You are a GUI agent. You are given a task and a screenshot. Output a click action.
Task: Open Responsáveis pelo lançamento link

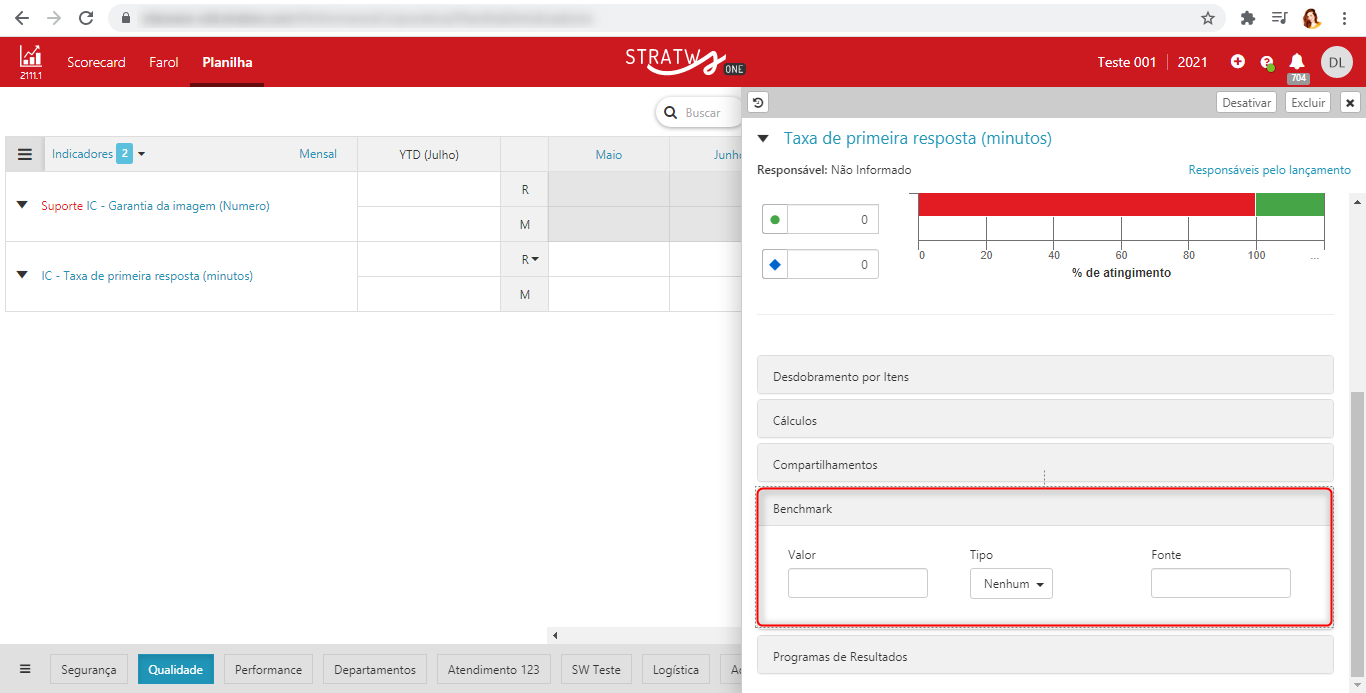pos(1269,170)
